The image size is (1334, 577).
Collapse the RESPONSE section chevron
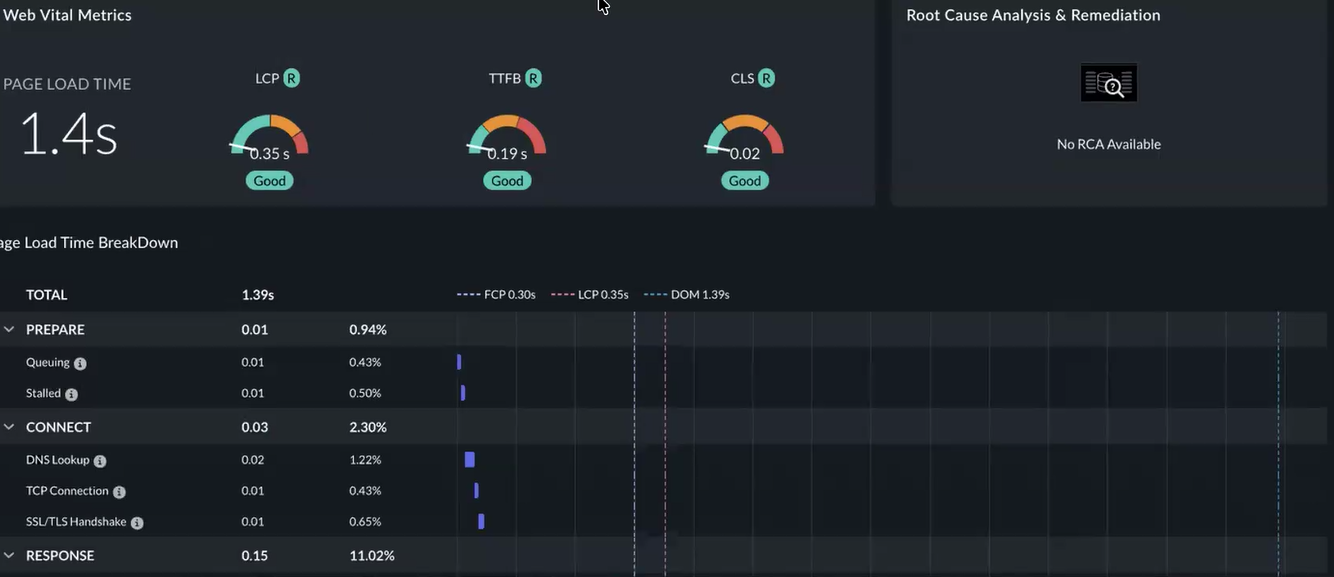tap(9, 555)
